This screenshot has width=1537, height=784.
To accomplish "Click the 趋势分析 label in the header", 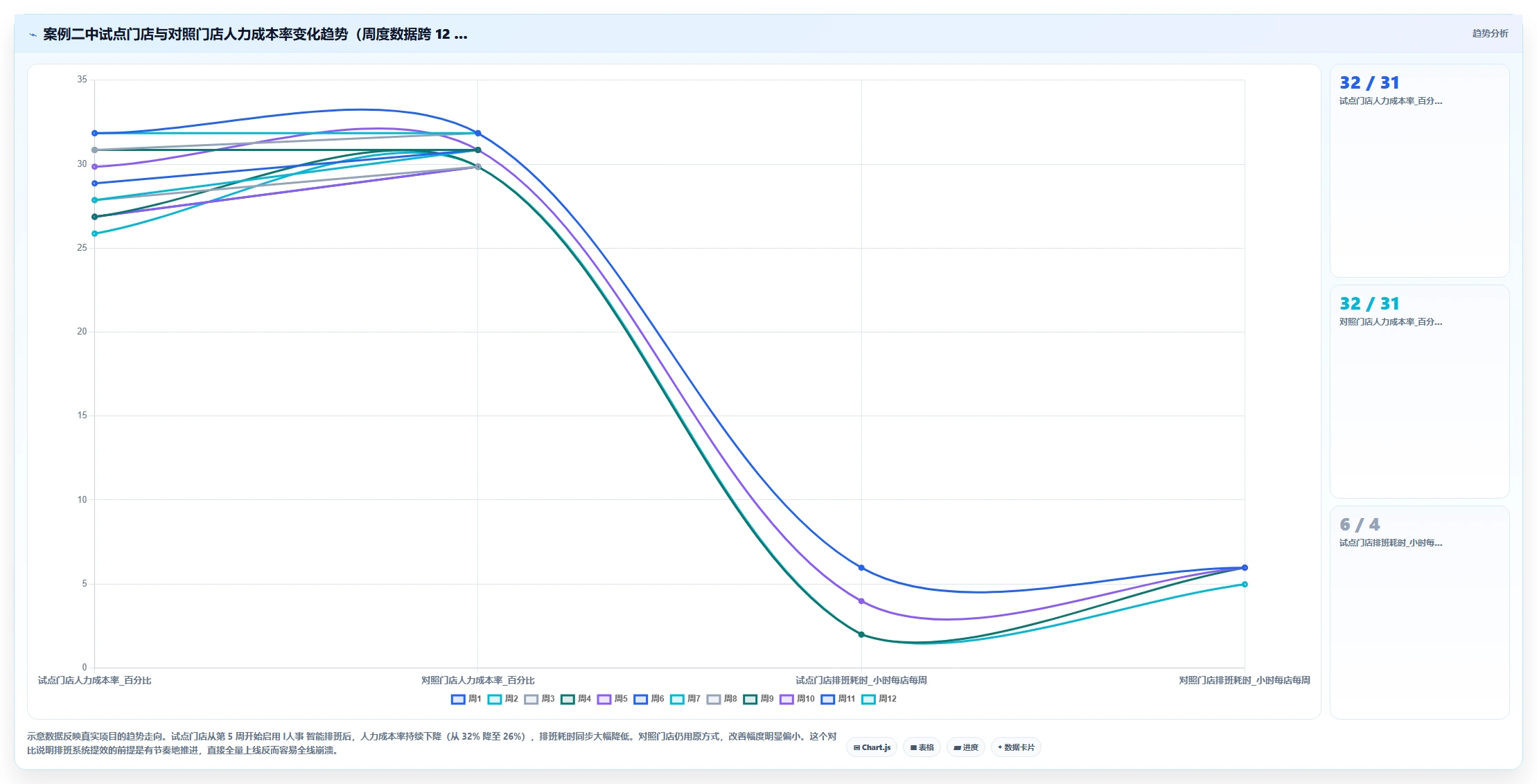I will (x=1490, y=33).
